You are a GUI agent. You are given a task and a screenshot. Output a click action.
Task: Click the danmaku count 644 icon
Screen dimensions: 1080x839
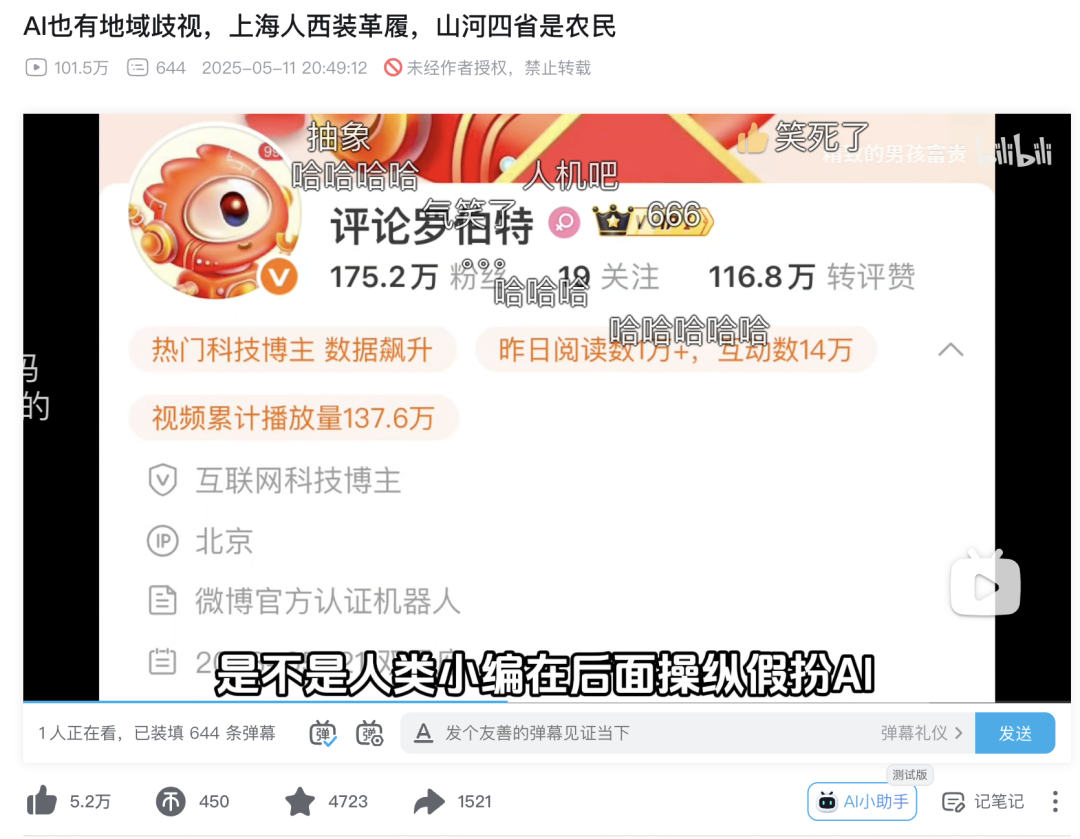click(137, 68)
